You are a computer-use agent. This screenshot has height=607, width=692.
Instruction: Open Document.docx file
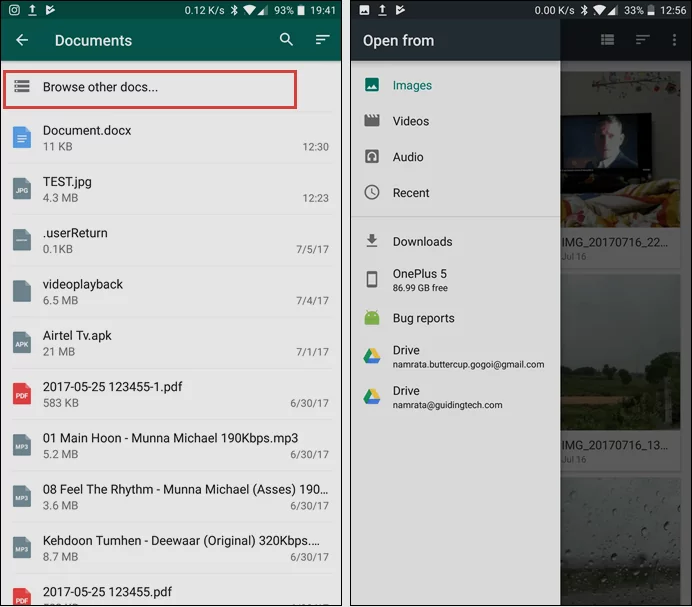171,138
